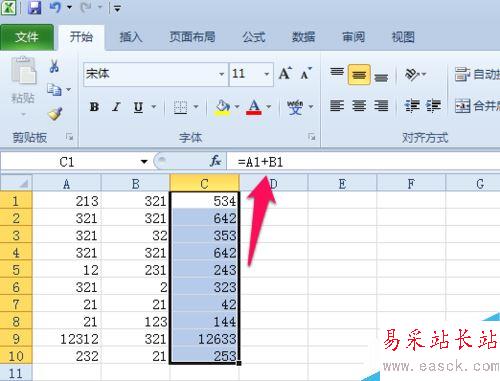Toggle Italic formatting
Viewport: 500px width, 381px height.
(116, 107)
